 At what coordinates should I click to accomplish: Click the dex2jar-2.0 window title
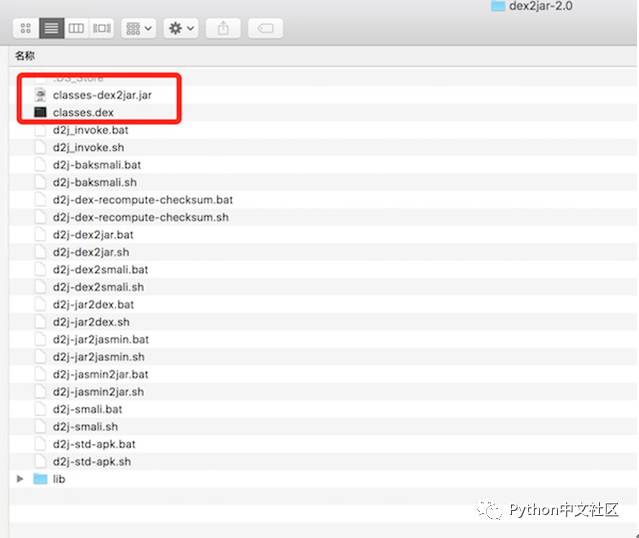[x=541, y=6]
